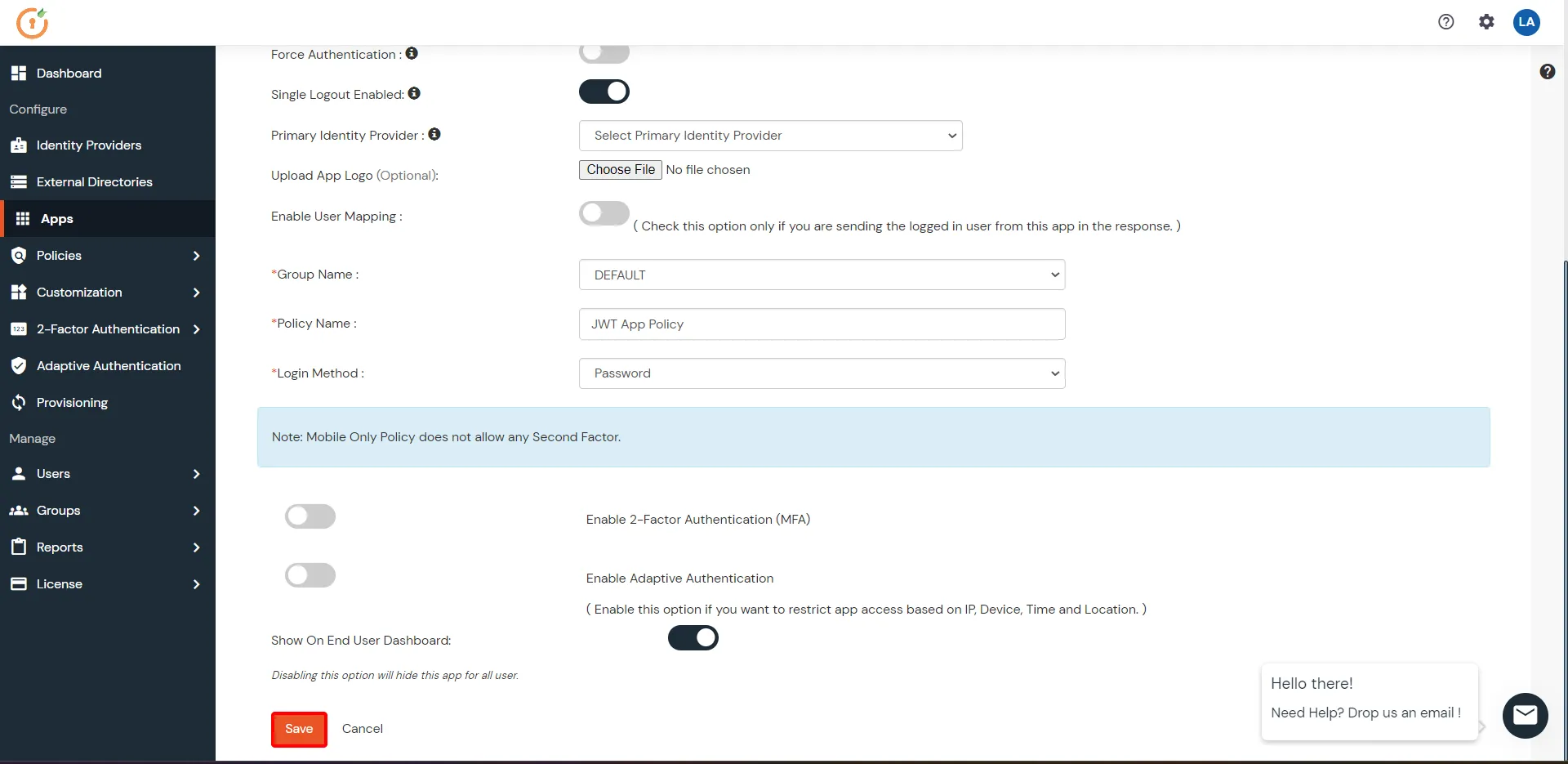
Task: Expand the Reports submenu chevron
Action: [196, 547]
